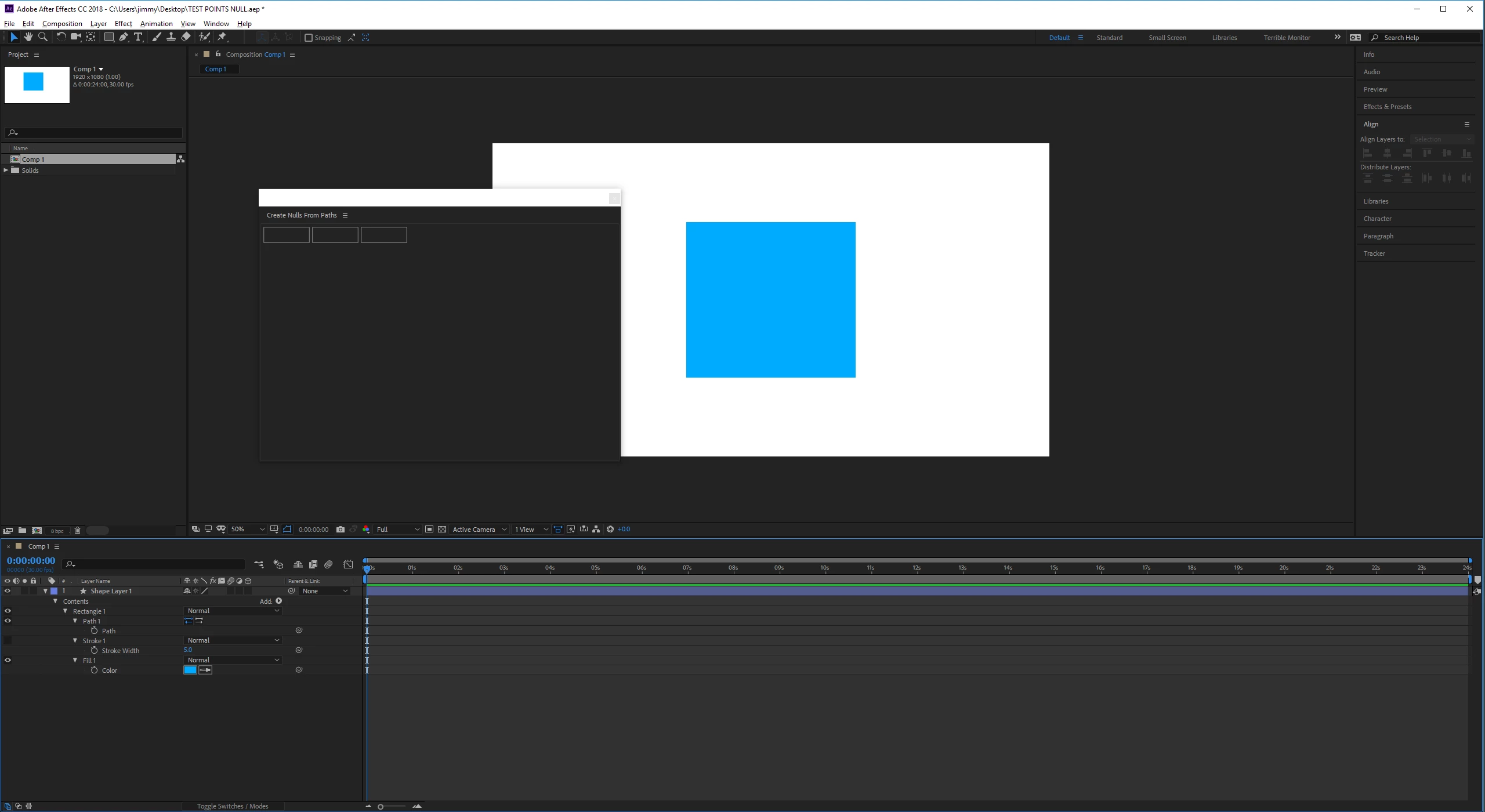The width and height of the screenshot is (1485, 812).
Task: Select the Pen tool
Action: pos(123,37)
